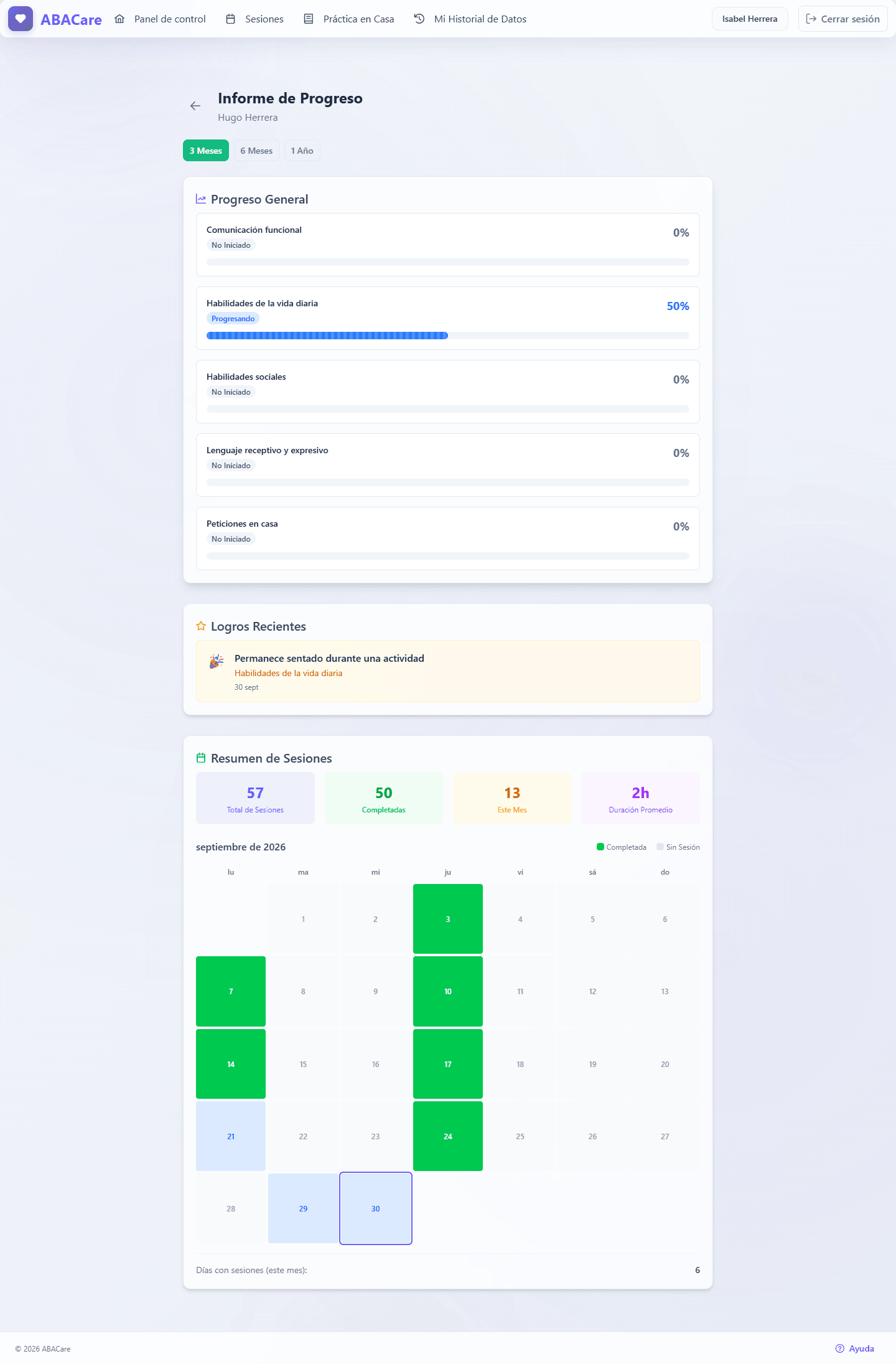Screen dimensions: 896x1364
Task: Click the Habilidades de la vida diaria progress bar
Action: click(448, 336)
